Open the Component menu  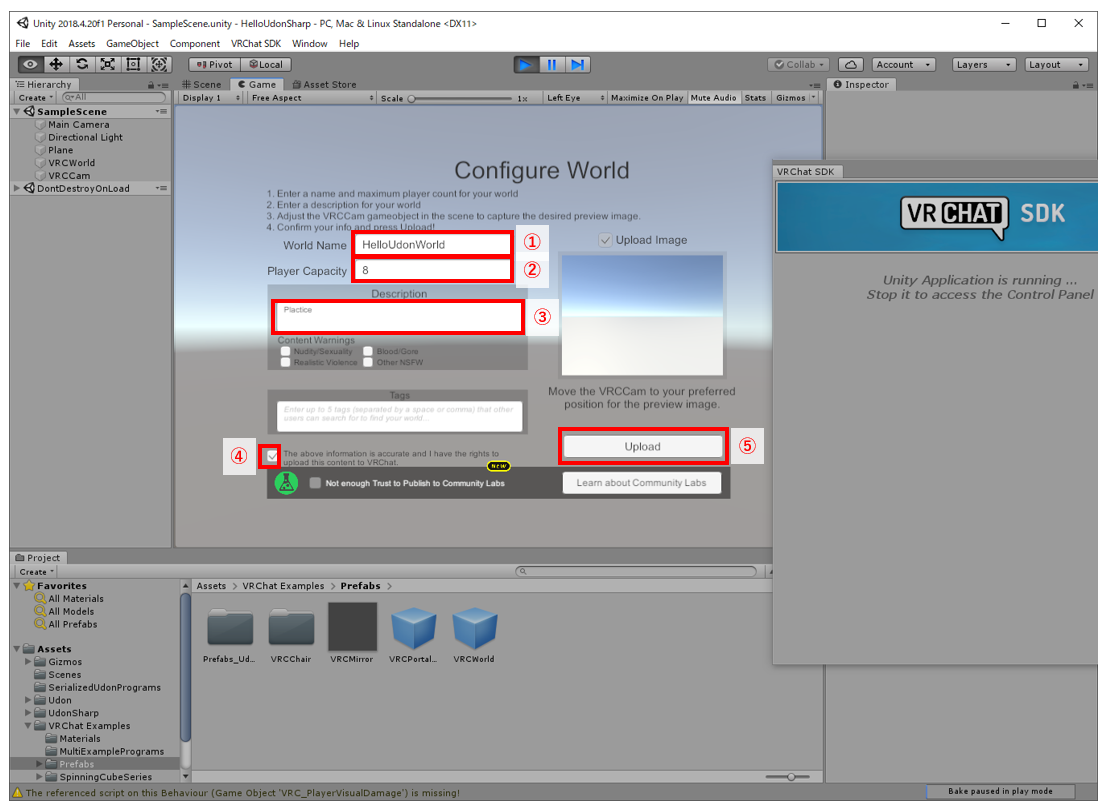[195, 44]
